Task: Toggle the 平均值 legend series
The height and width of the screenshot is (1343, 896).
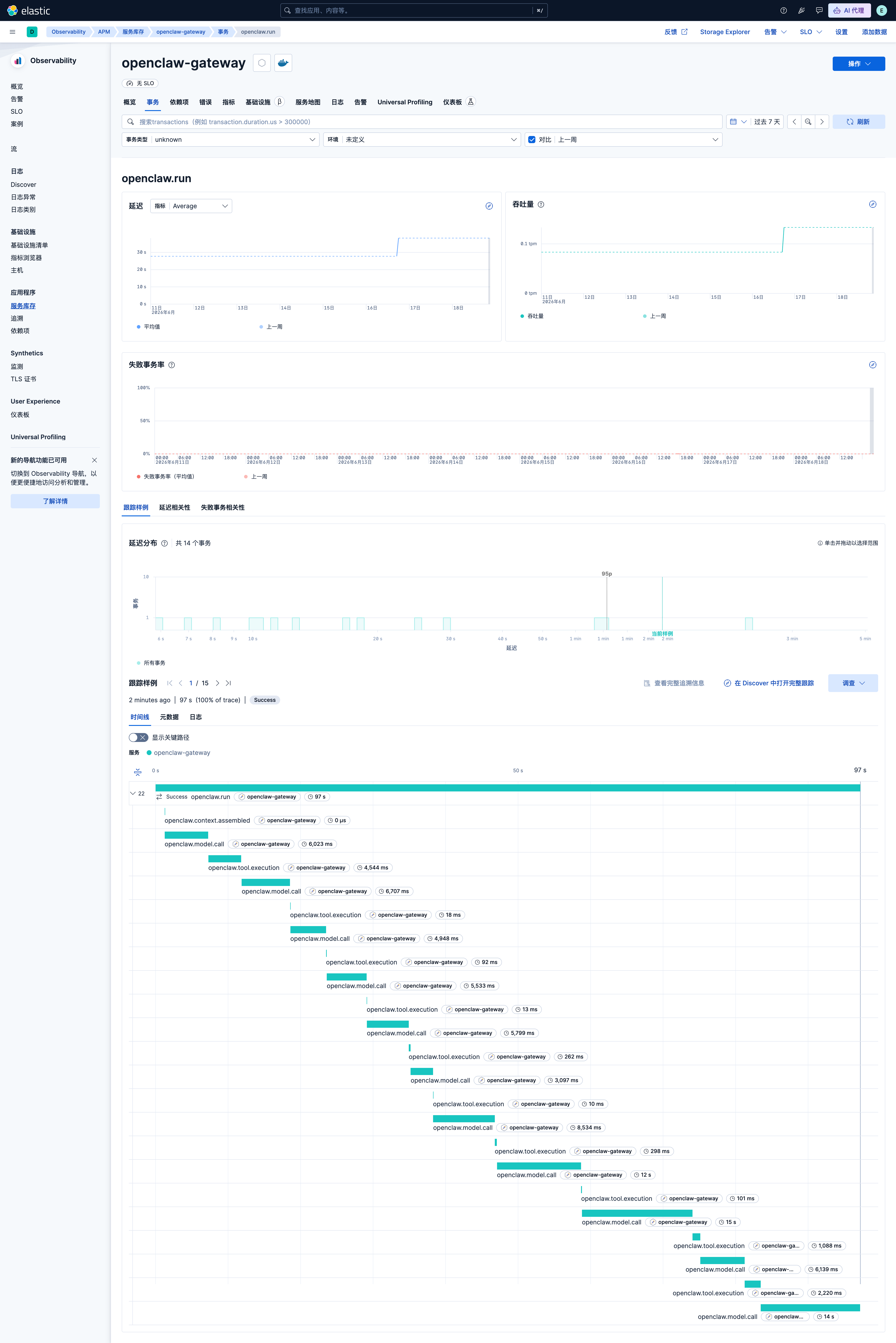Action: pyautogui.click(x=149, y=327)
